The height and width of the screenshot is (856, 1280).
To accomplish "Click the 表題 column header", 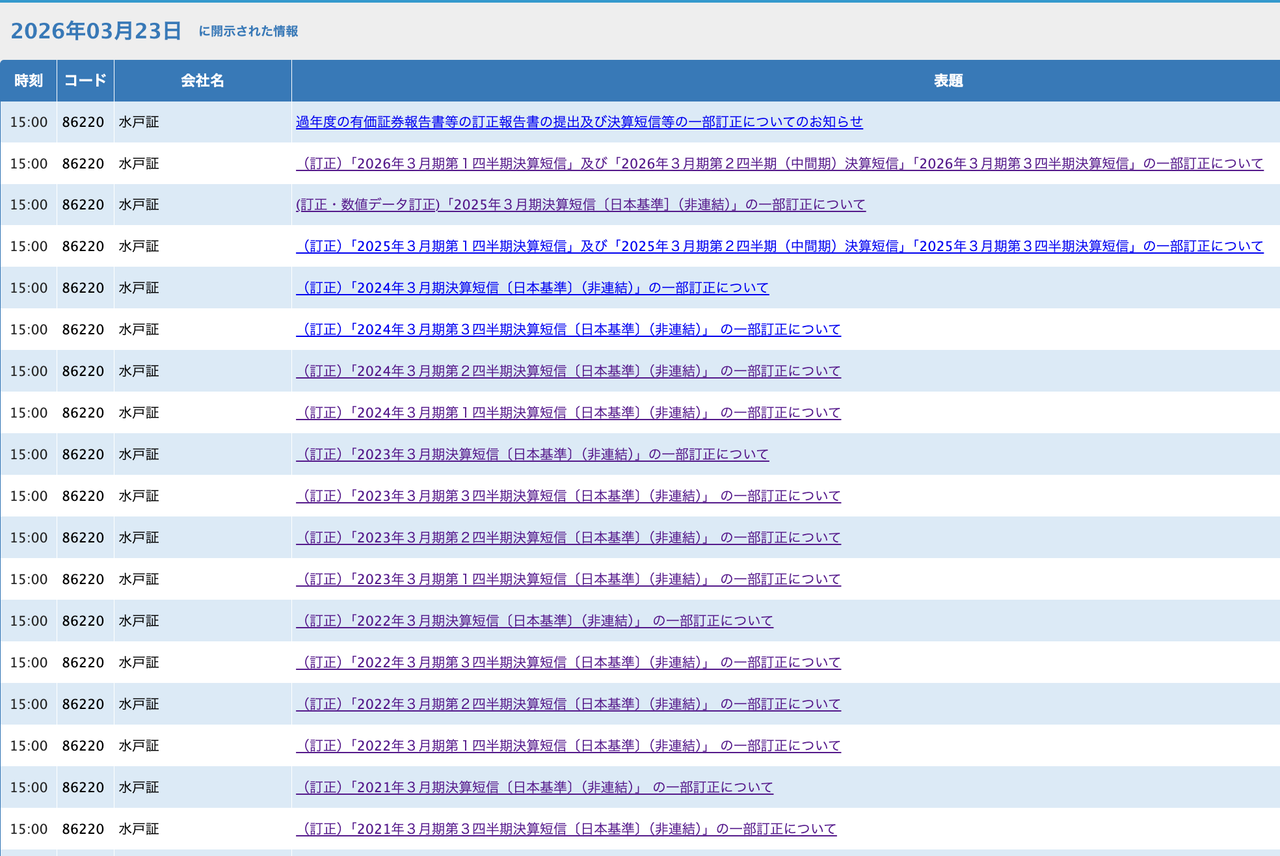I will [948, 81].
